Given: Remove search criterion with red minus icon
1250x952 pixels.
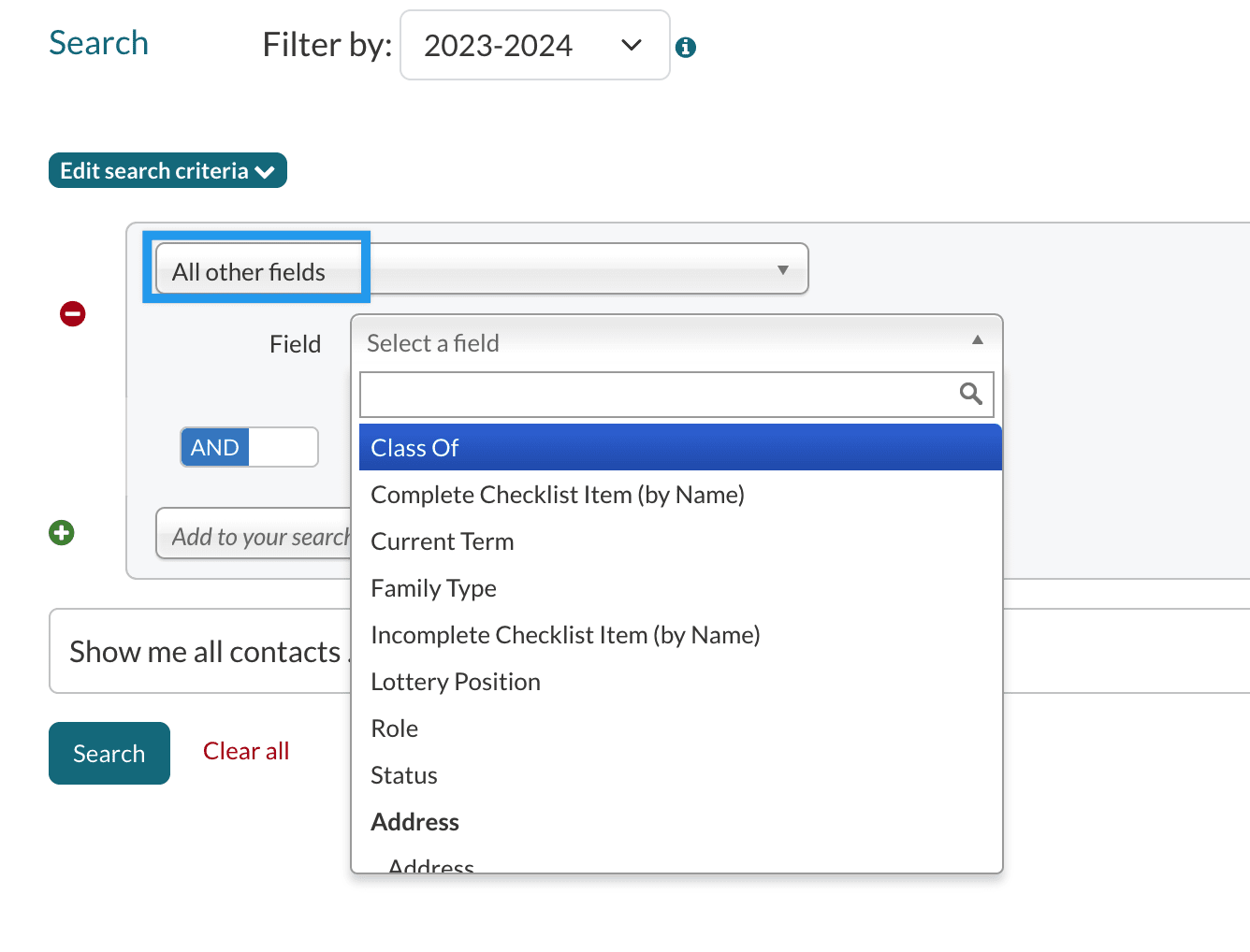Looking at the screenshot, I should (73, 314).
